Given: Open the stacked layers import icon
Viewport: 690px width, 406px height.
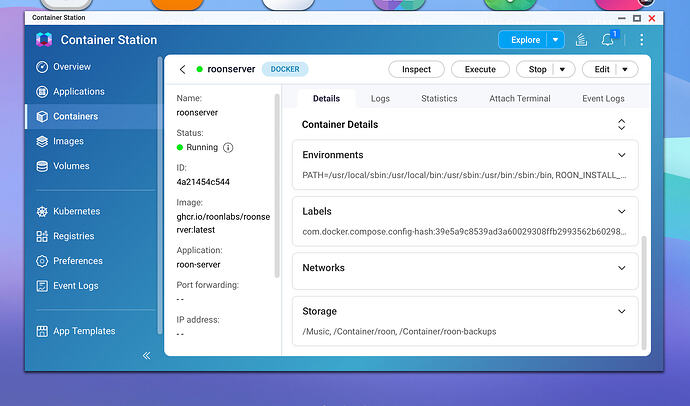Looking at the screenshot, I should [x=581, y=40].
